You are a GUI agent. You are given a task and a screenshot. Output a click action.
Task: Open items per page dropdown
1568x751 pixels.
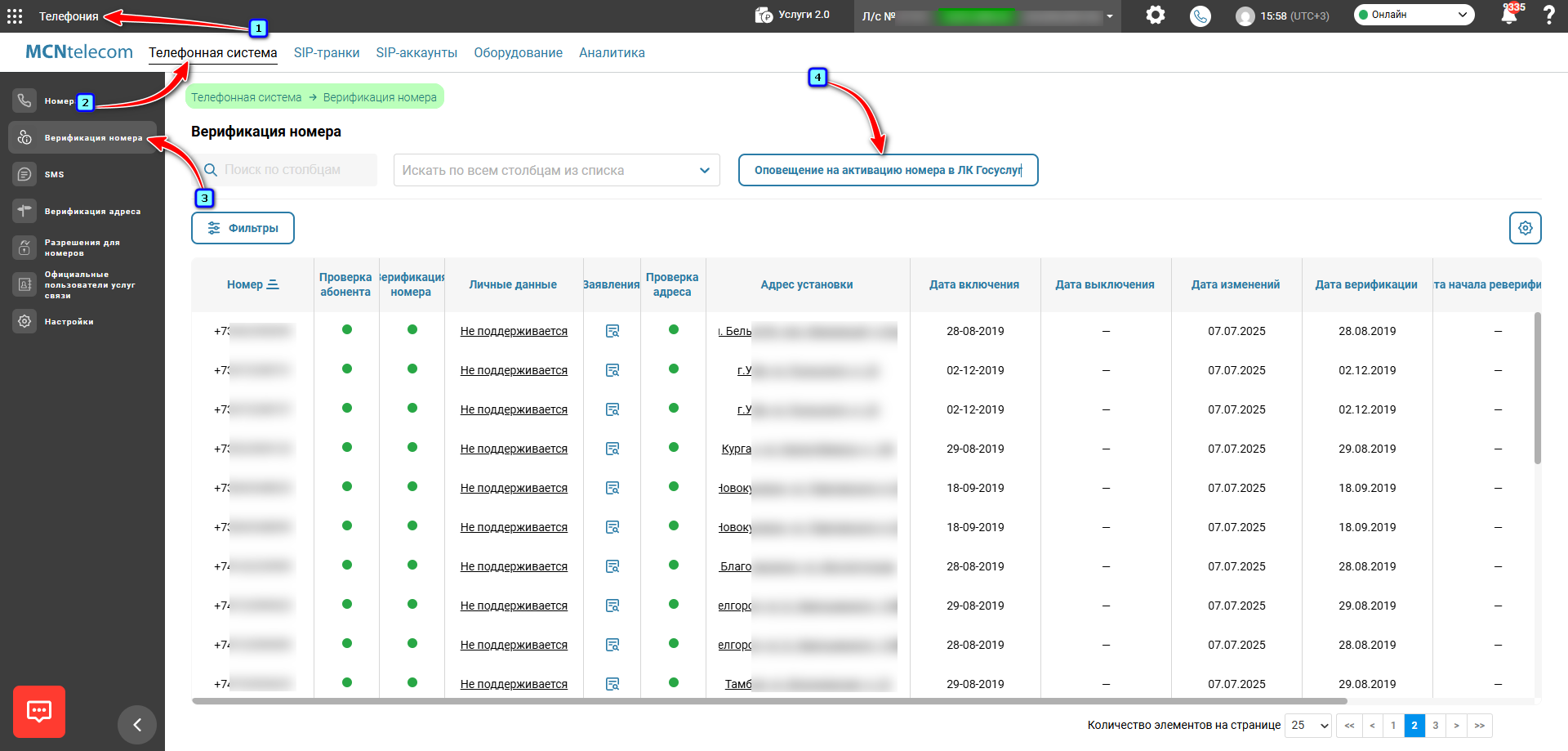click(x=1308, y=725)
